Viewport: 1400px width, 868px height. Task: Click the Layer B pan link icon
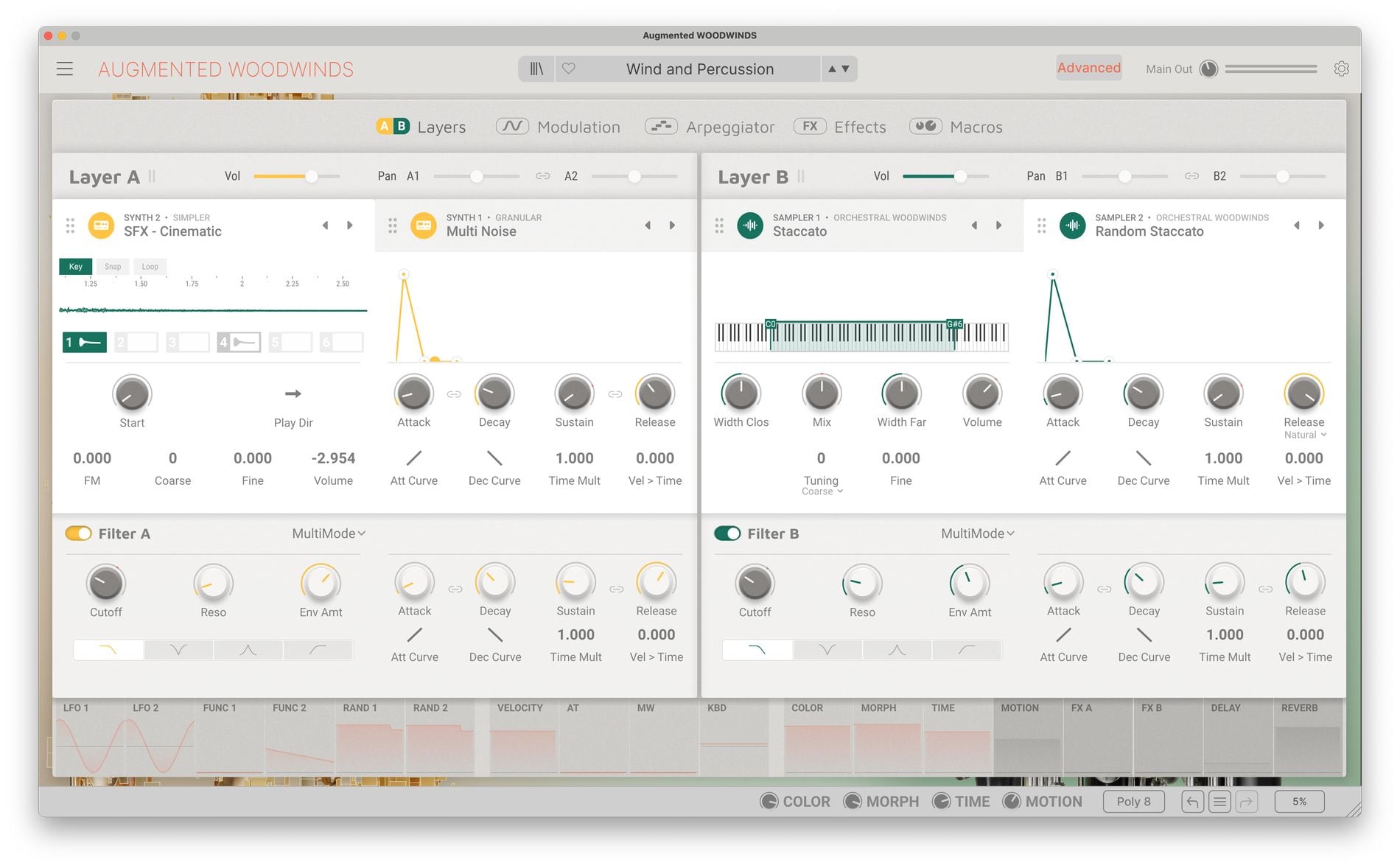(x=1191, y=176)
